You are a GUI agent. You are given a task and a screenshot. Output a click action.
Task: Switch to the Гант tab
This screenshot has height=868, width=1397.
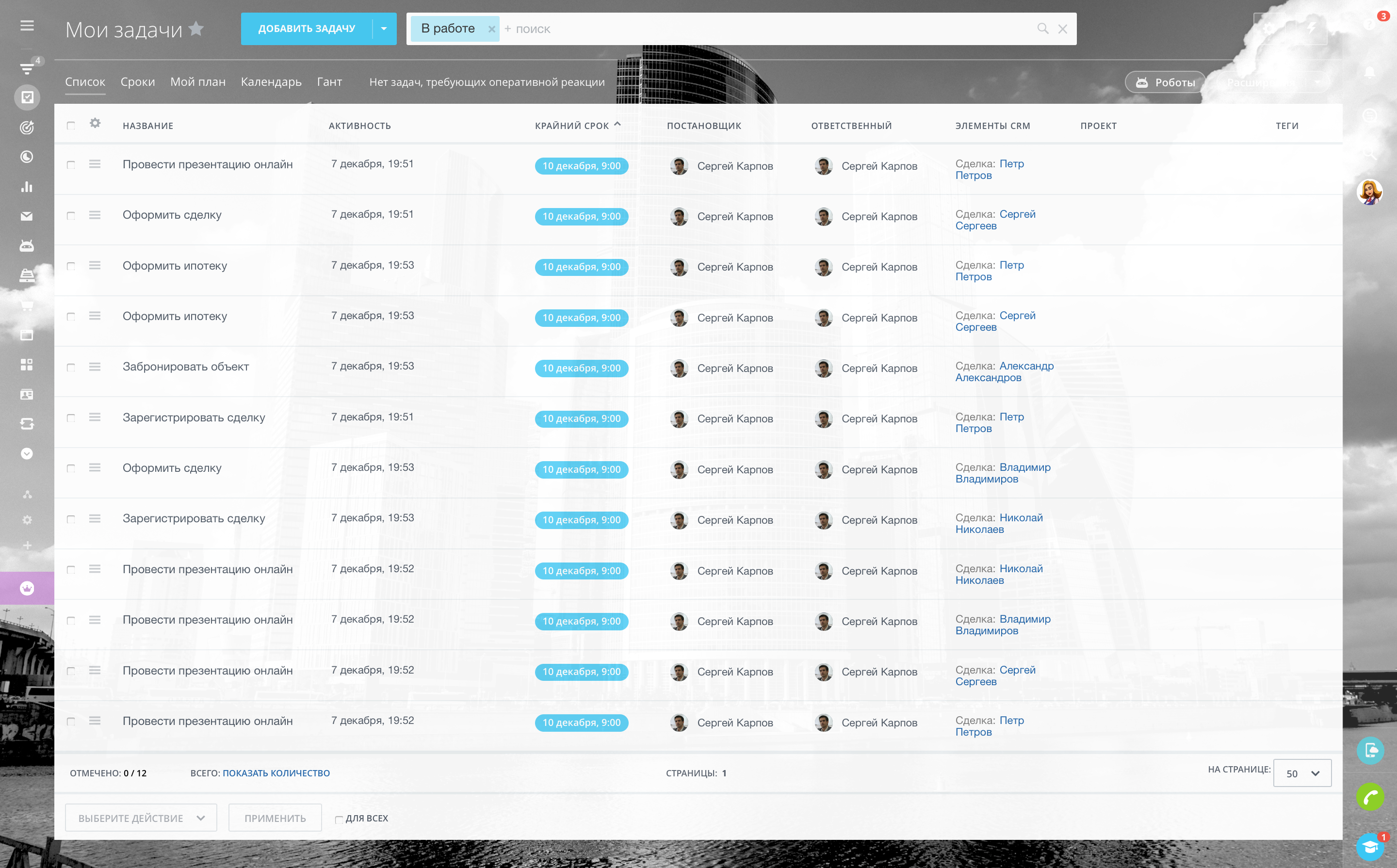click(x=329, y=82)
